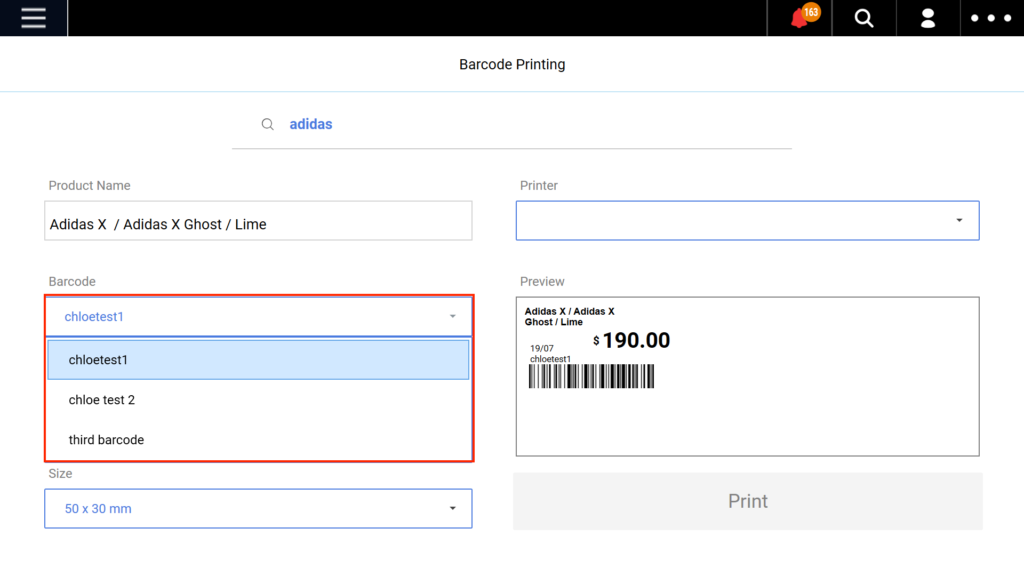
Task: Click the barcode graphic in the preview
Action: coord(592,377)
